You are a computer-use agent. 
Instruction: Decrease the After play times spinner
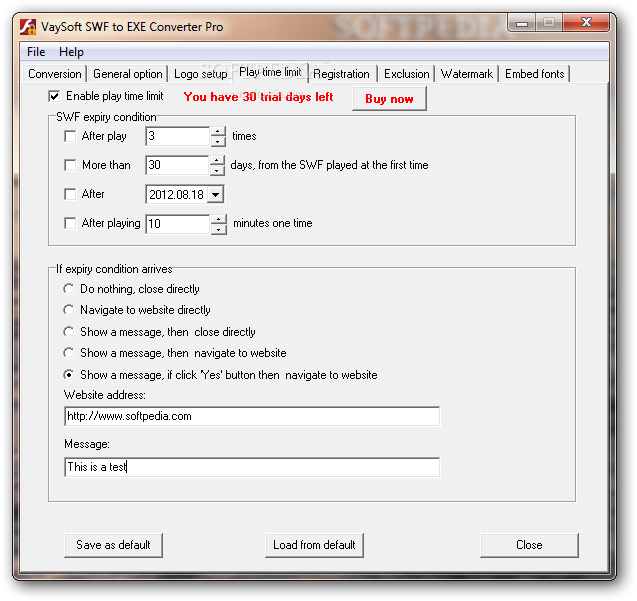(x=218, y=141)
